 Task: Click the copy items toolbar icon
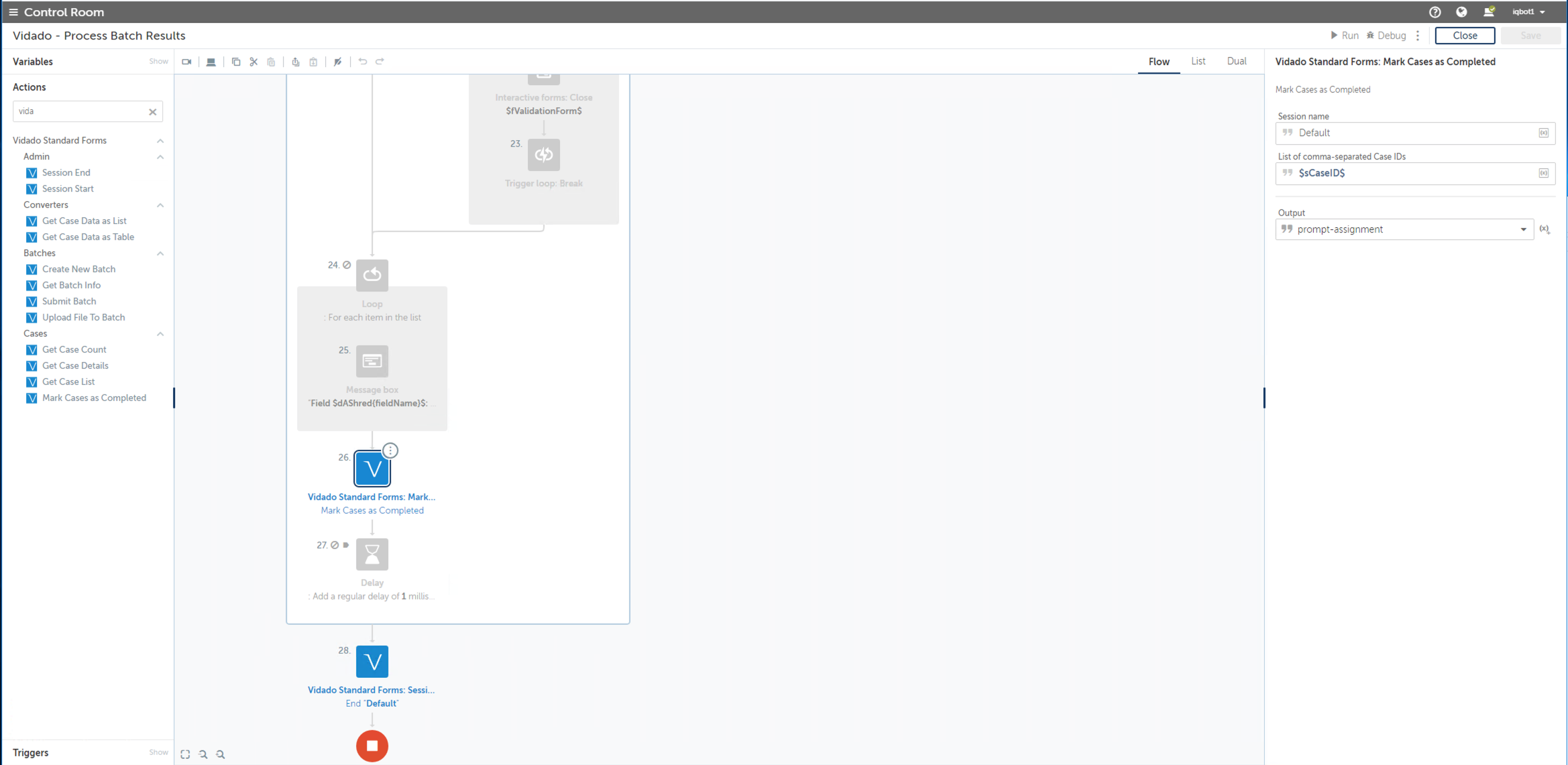236,62
